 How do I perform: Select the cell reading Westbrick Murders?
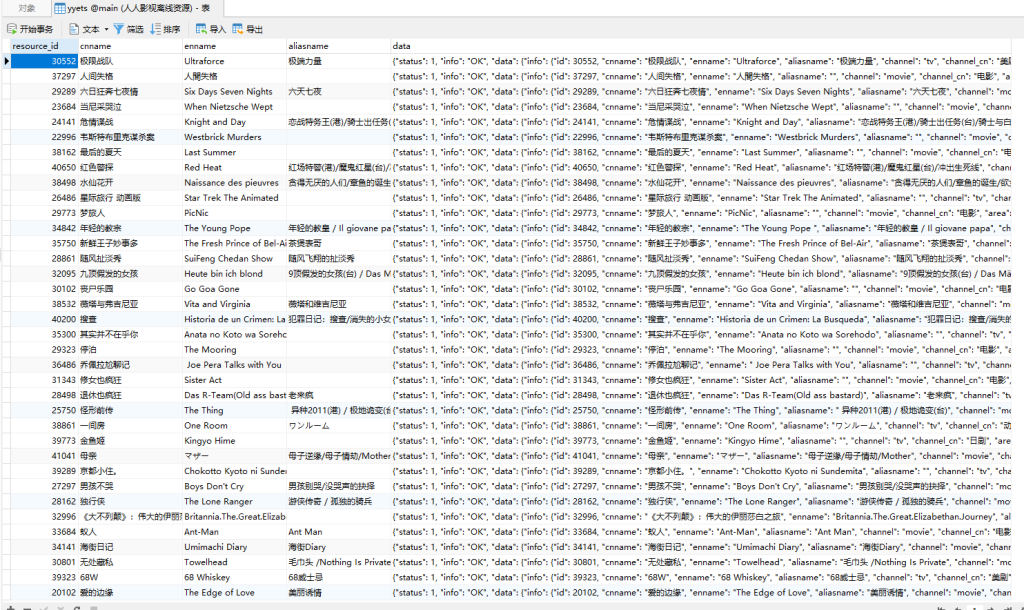pyautogui.click(x=234, y=137)
